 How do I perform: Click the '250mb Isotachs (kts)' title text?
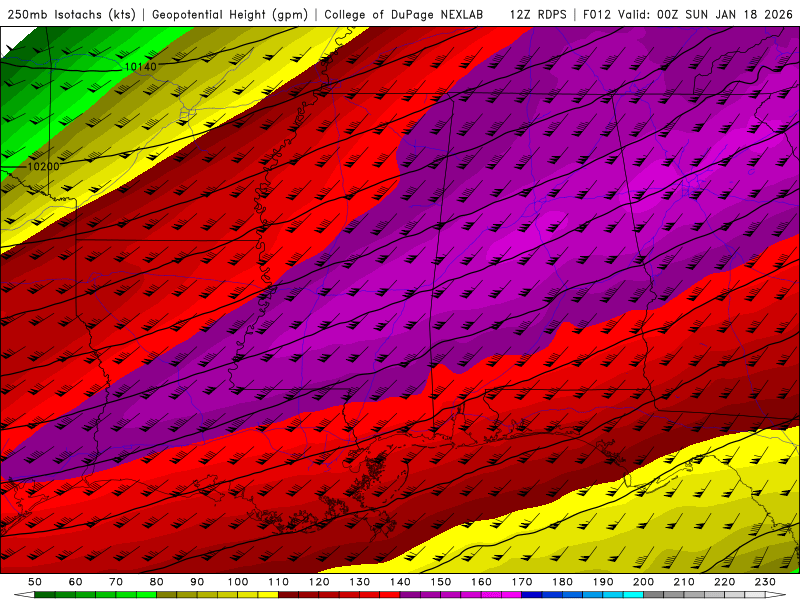pos(72,15)
